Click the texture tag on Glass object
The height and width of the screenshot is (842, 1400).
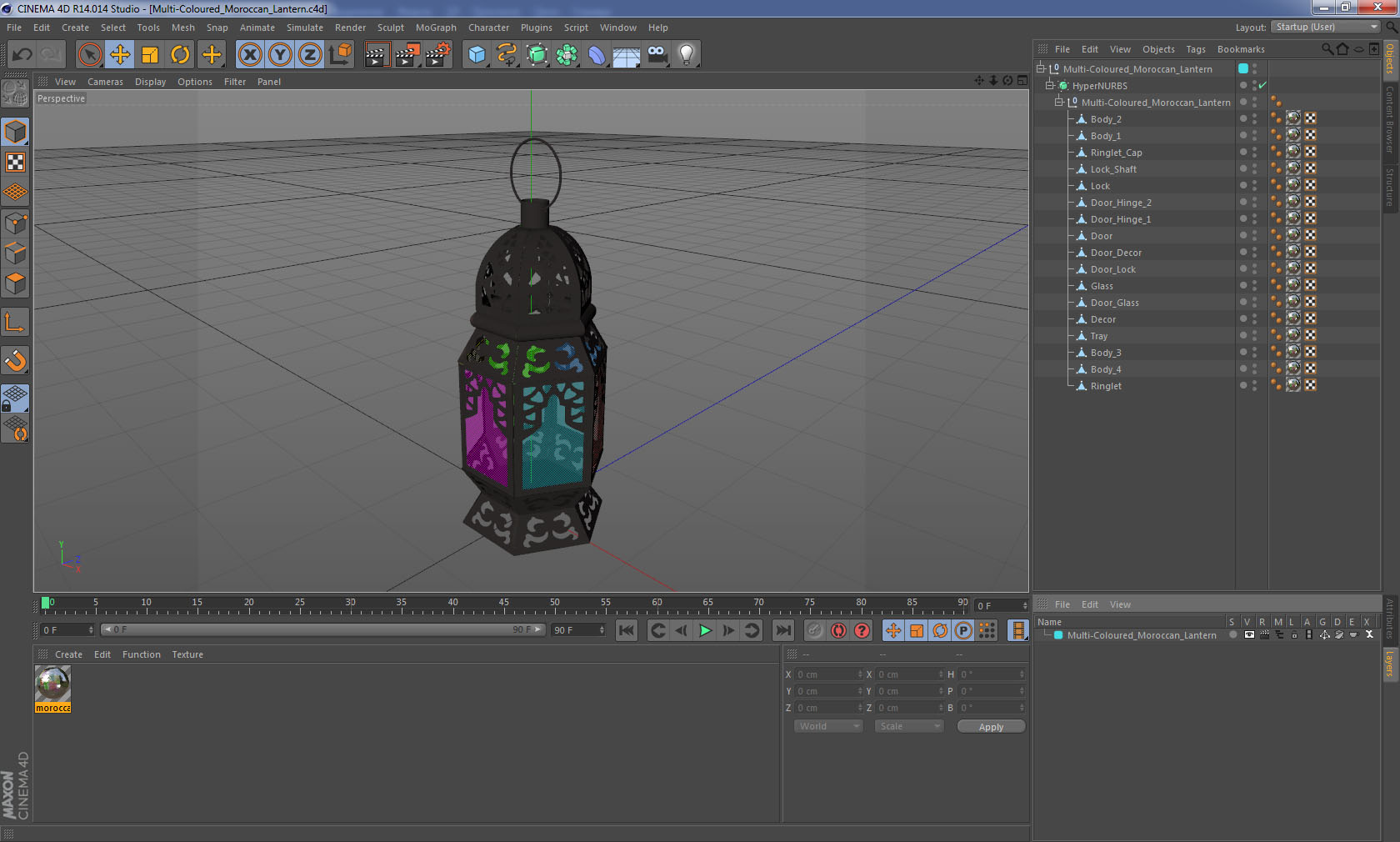click(x=1293, y=285)
